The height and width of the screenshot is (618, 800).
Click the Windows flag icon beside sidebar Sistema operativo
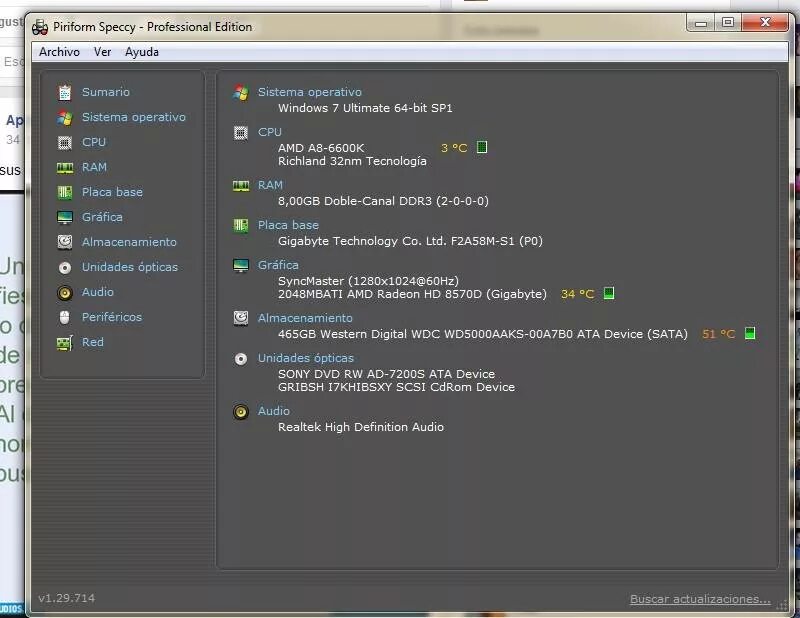tap(65, 117)
